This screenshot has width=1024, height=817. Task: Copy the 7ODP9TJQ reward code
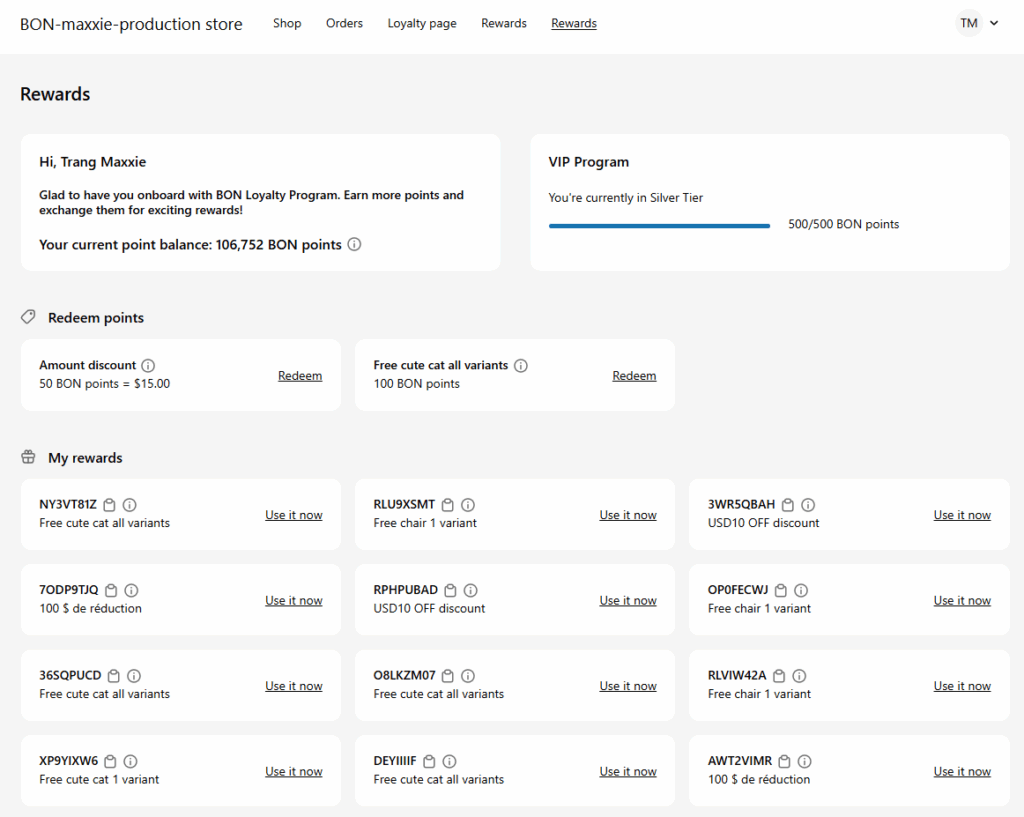tap(110, 590)
